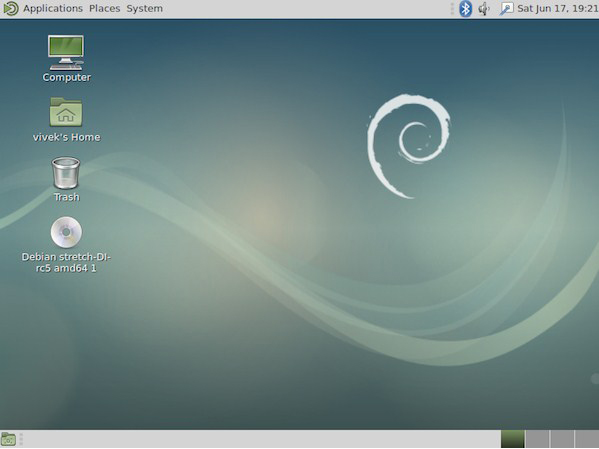Toggle the show desktop button

point(8,439)
